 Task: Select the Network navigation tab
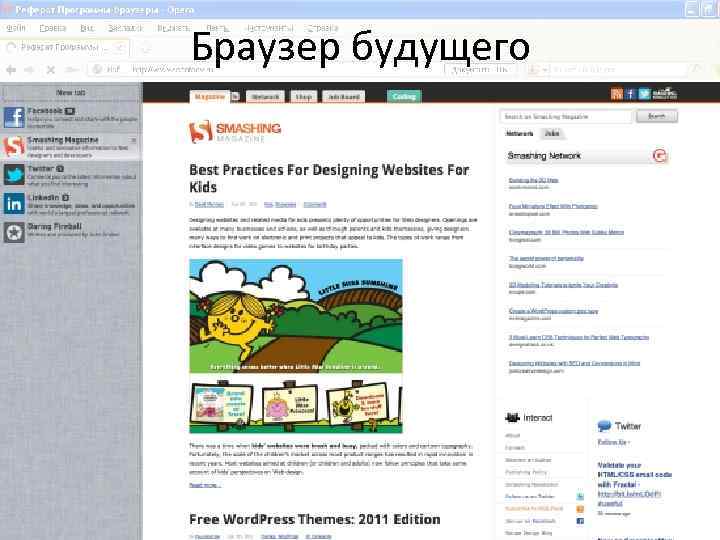265,96
